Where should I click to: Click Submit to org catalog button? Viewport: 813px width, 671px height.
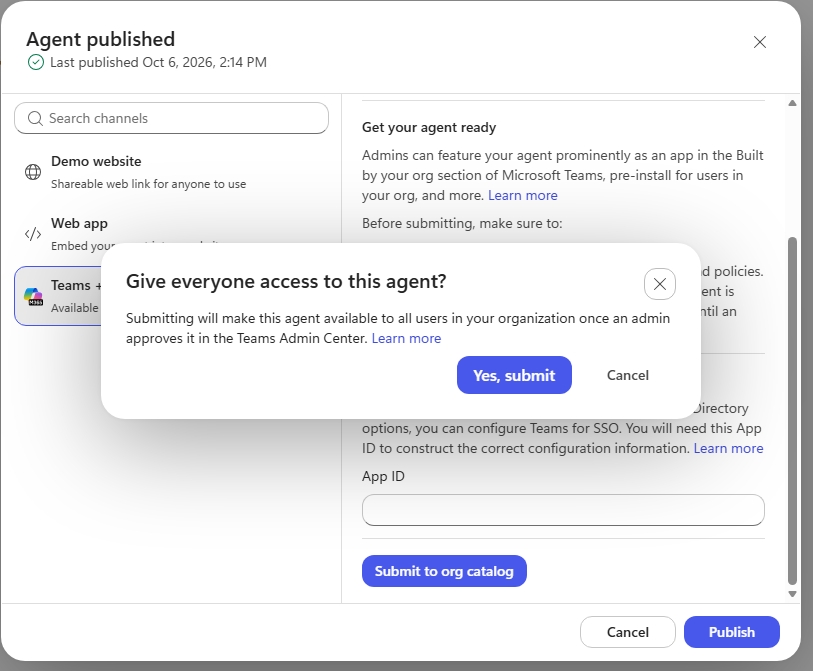point(444,571)
